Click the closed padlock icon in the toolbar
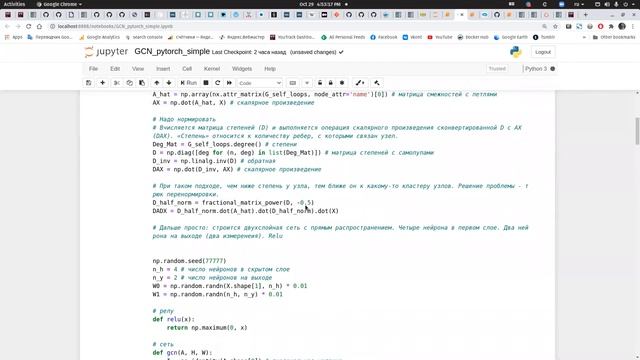Viewport: 640px width, 360px height. [x=331, y=83]
